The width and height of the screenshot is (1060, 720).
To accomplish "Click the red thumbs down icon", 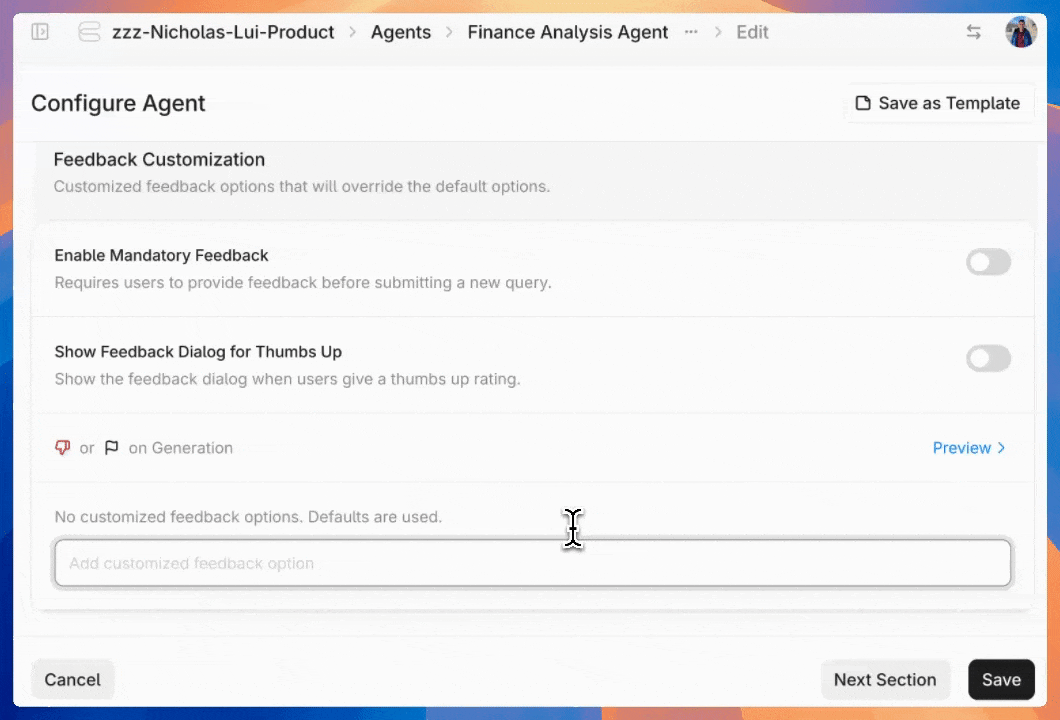I will click(x=62, y=447).
